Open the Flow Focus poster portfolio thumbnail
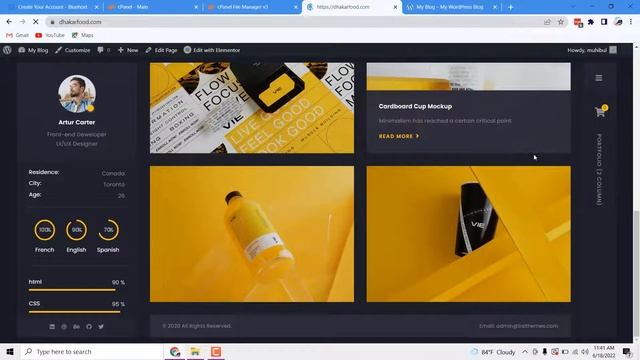 252,108
